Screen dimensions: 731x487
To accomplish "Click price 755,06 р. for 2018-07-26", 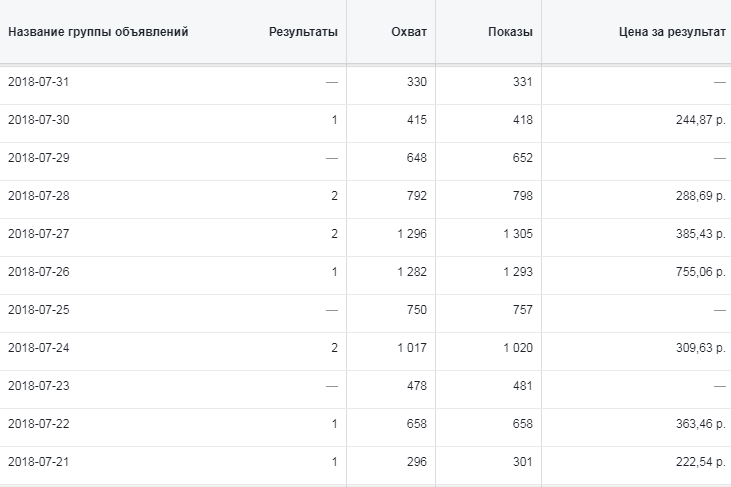I will 701,272.
